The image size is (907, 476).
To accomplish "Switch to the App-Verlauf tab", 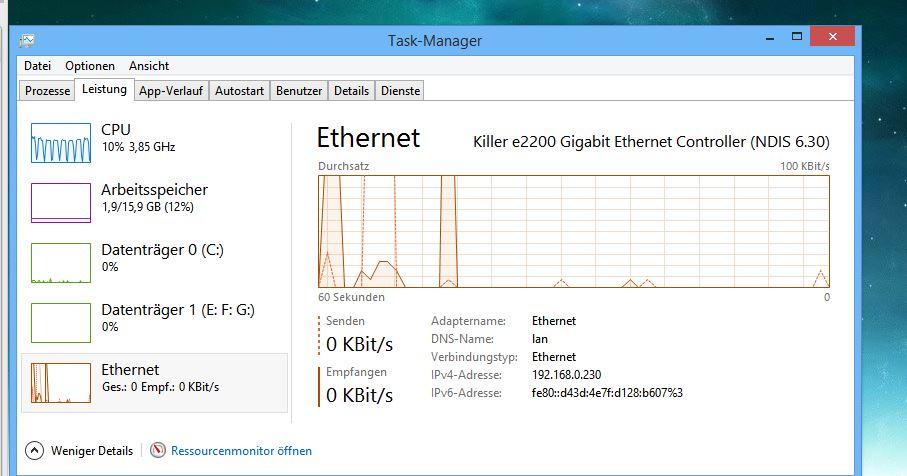I will tap(171, 91).
